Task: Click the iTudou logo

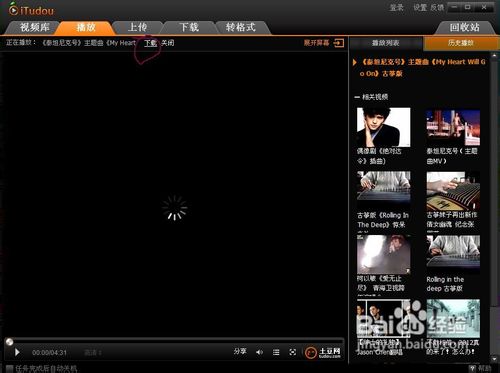Action: coord(31,10)
